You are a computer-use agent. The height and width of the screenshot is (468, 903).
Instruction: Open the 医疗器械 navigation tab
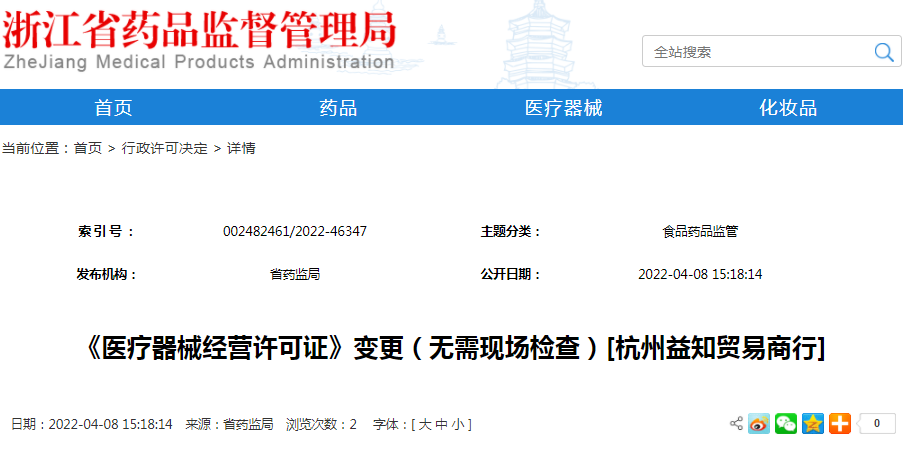coord(563,108)
